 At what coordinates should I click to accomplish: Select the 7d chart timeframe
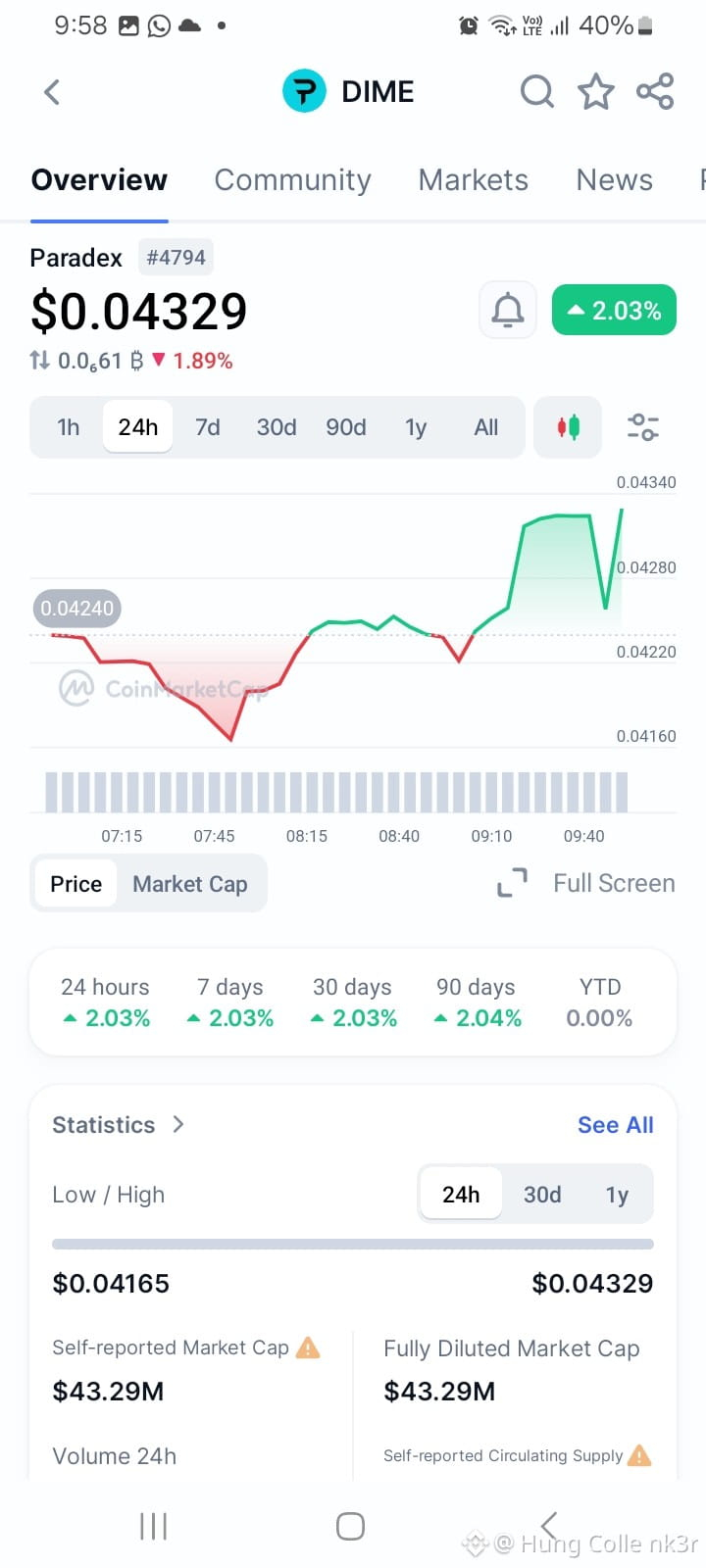point(207,427)
